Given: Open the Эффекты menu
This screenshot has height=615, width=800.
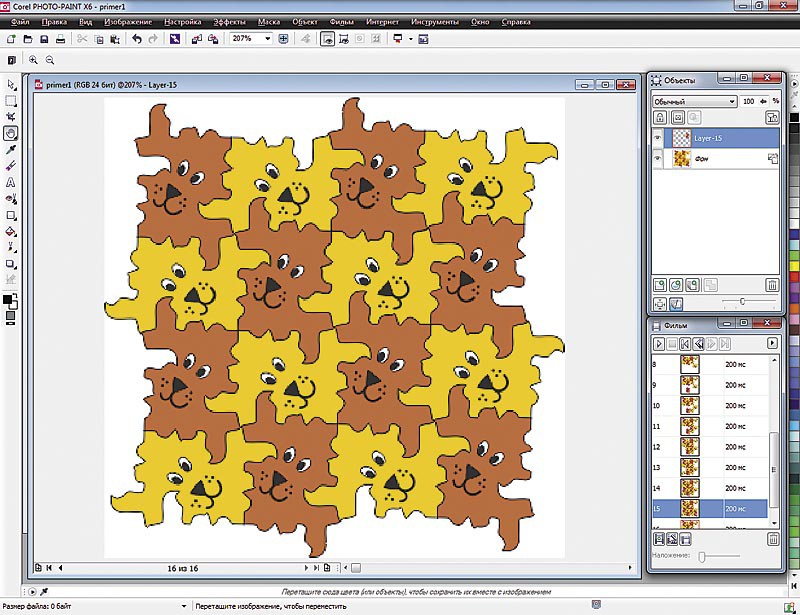Looking at the screenshot, I should pyautogui.click(x=229, y=22).
